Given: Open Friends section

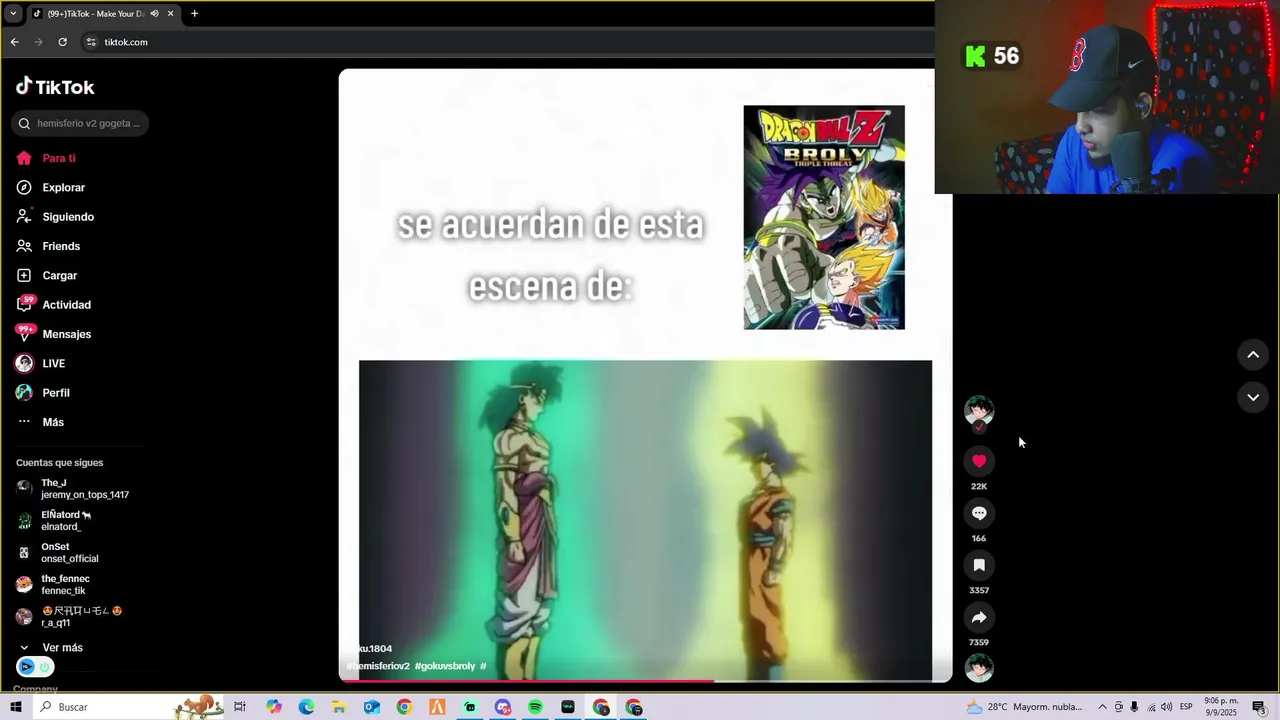Looking at the screenshot, I should click(48, 246).
